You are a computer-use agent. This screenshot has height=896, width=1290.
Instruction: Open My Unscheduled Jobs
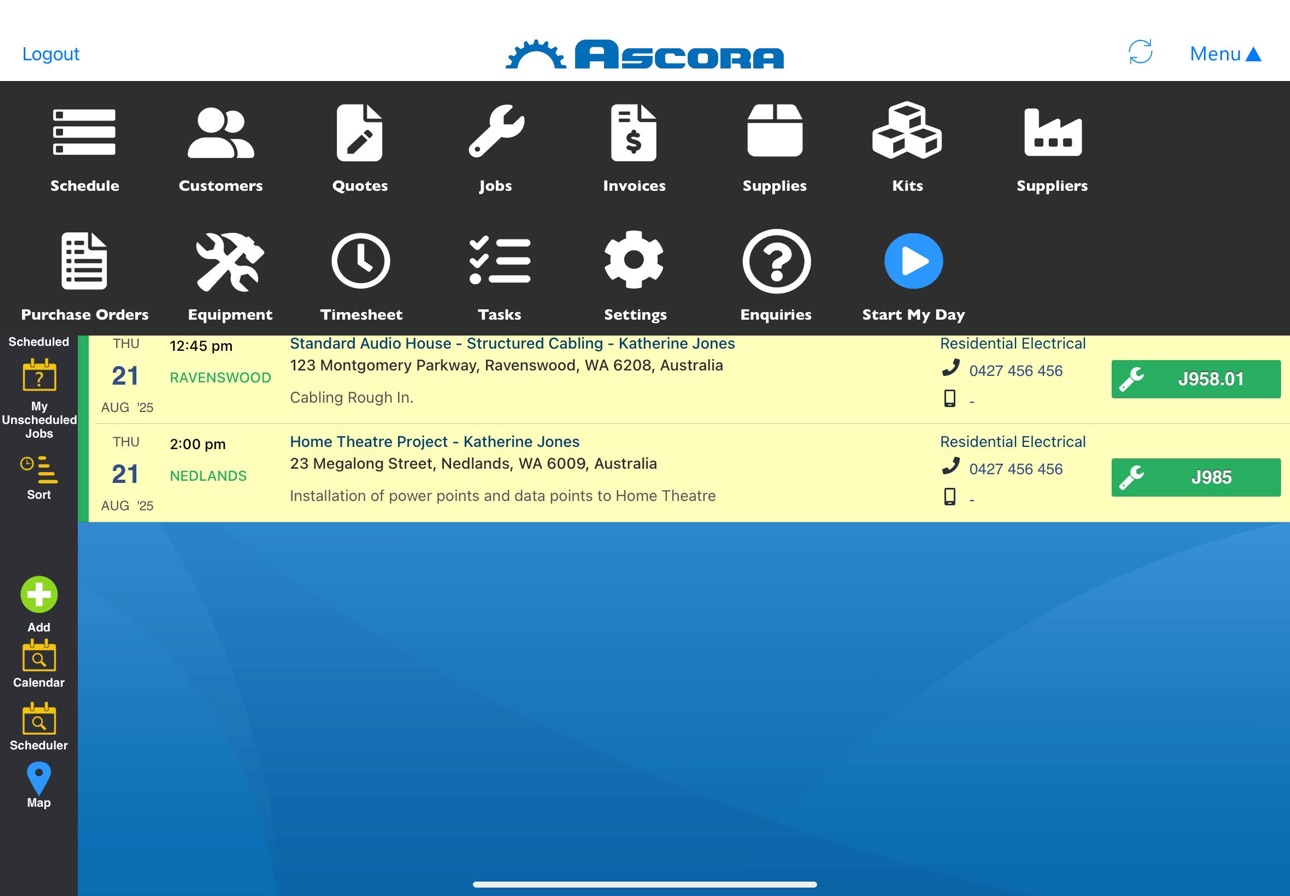[x=39, y=398]
